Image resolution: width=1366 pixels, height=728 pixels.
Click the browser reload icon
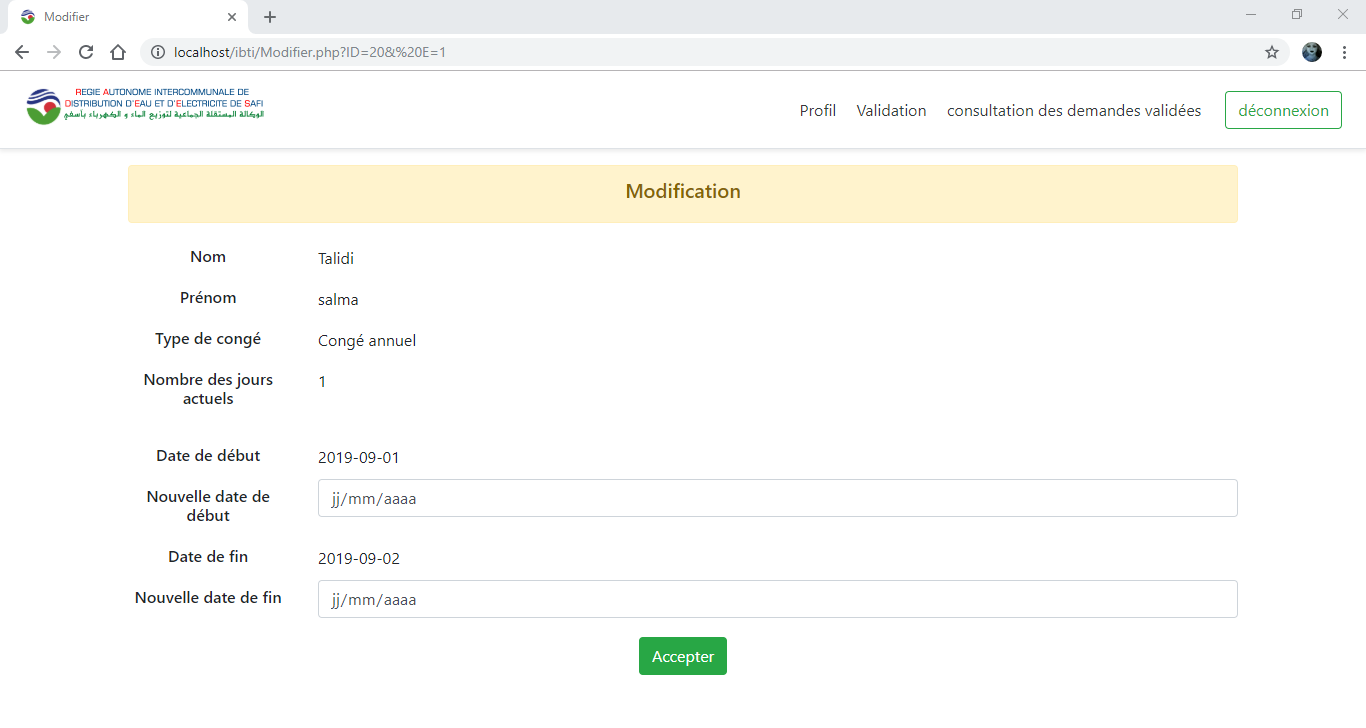[x=86, y=51]
